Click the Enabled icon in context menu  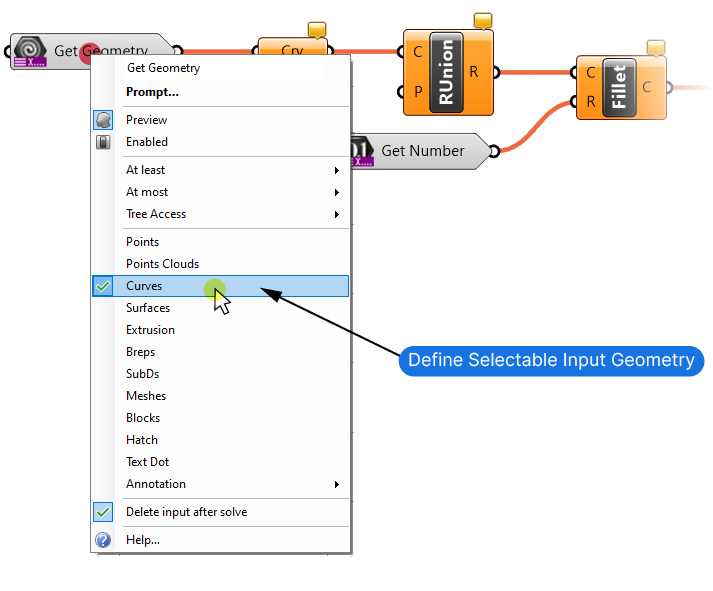tap(104, 142)
